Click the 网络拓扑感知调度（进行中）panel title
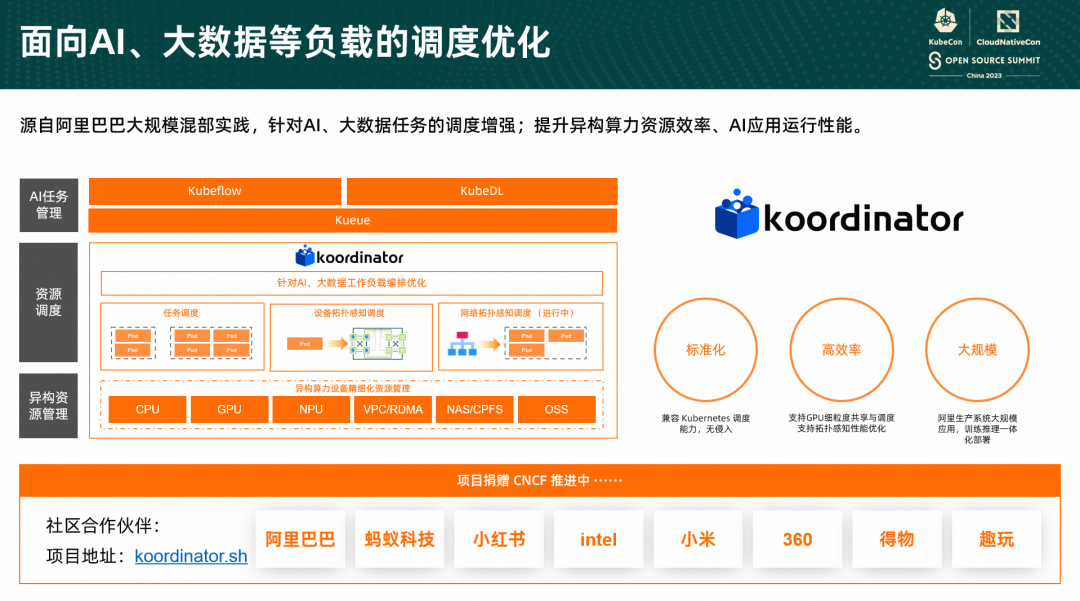The image size is (1080, 601). (519, 313)
